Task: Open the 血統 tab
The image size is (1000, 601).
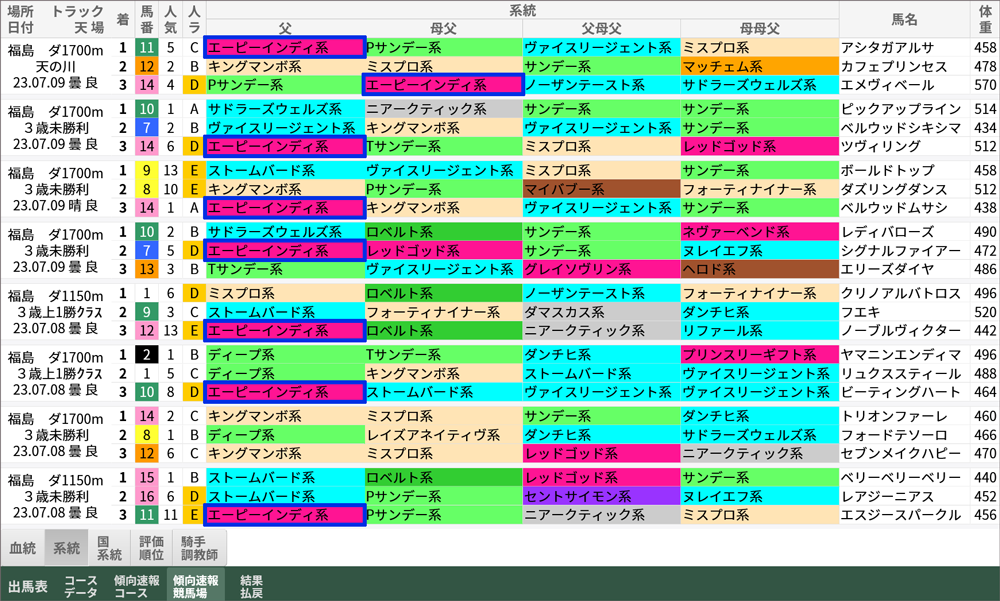Action: [x=22, y=548]
